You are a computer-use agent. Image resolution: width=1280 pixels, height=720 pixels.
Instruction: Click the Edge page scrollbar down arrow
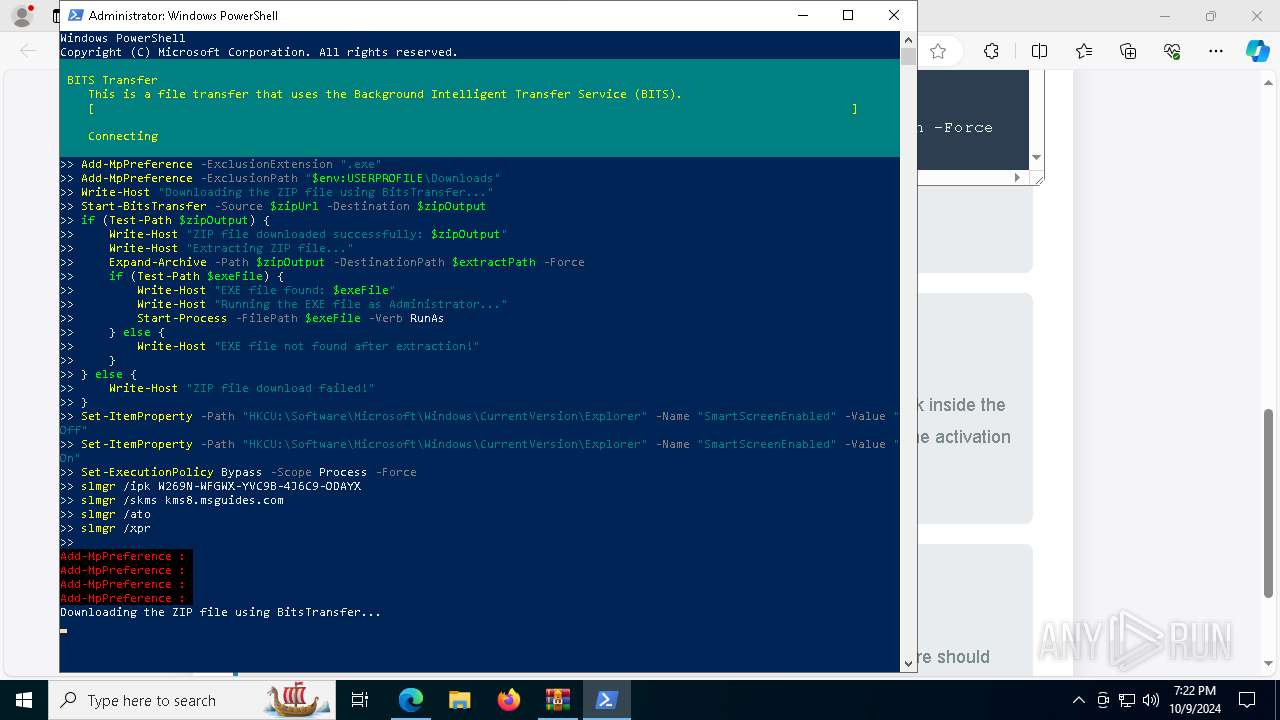click(1268, 663)
